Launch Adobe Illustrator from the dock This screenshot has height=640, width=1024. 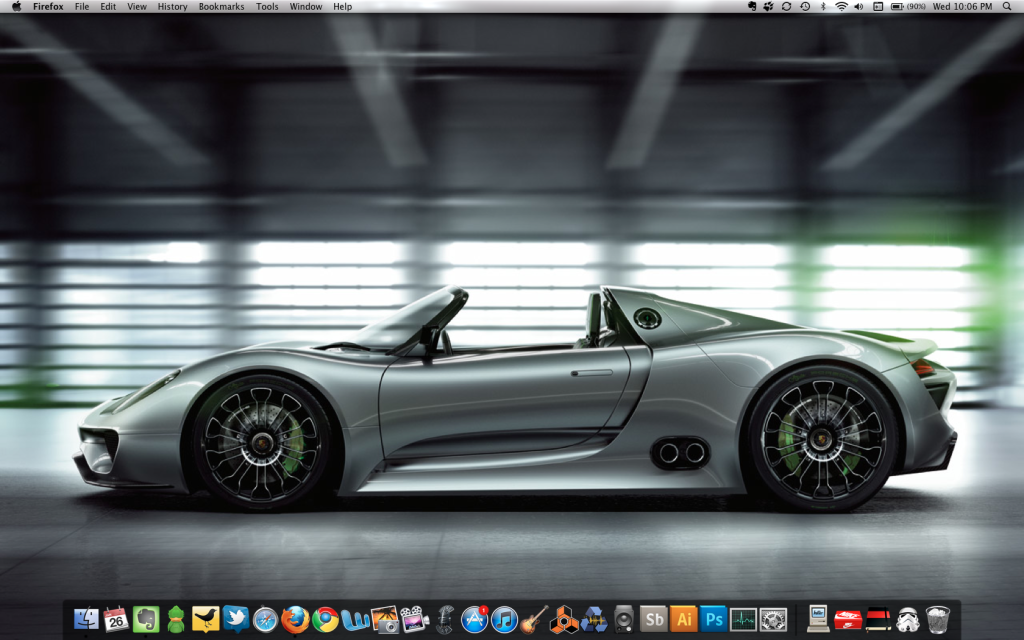coord(683,619)
